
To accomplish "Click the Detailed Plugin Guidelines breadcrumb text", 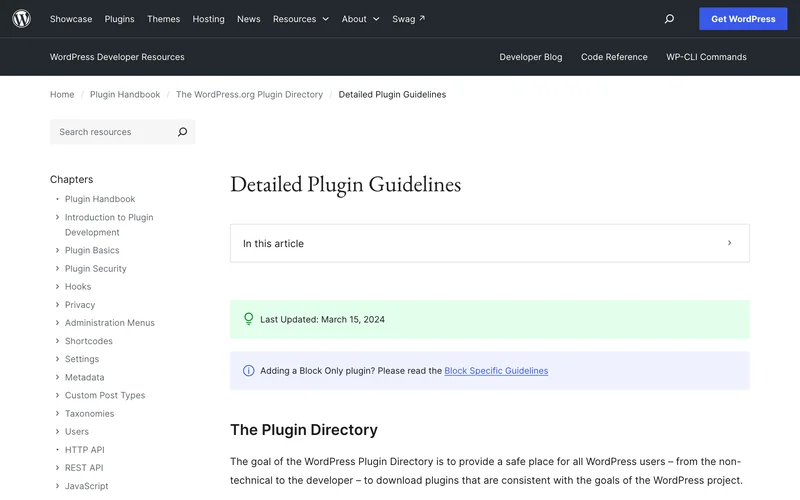I will 392,94.
